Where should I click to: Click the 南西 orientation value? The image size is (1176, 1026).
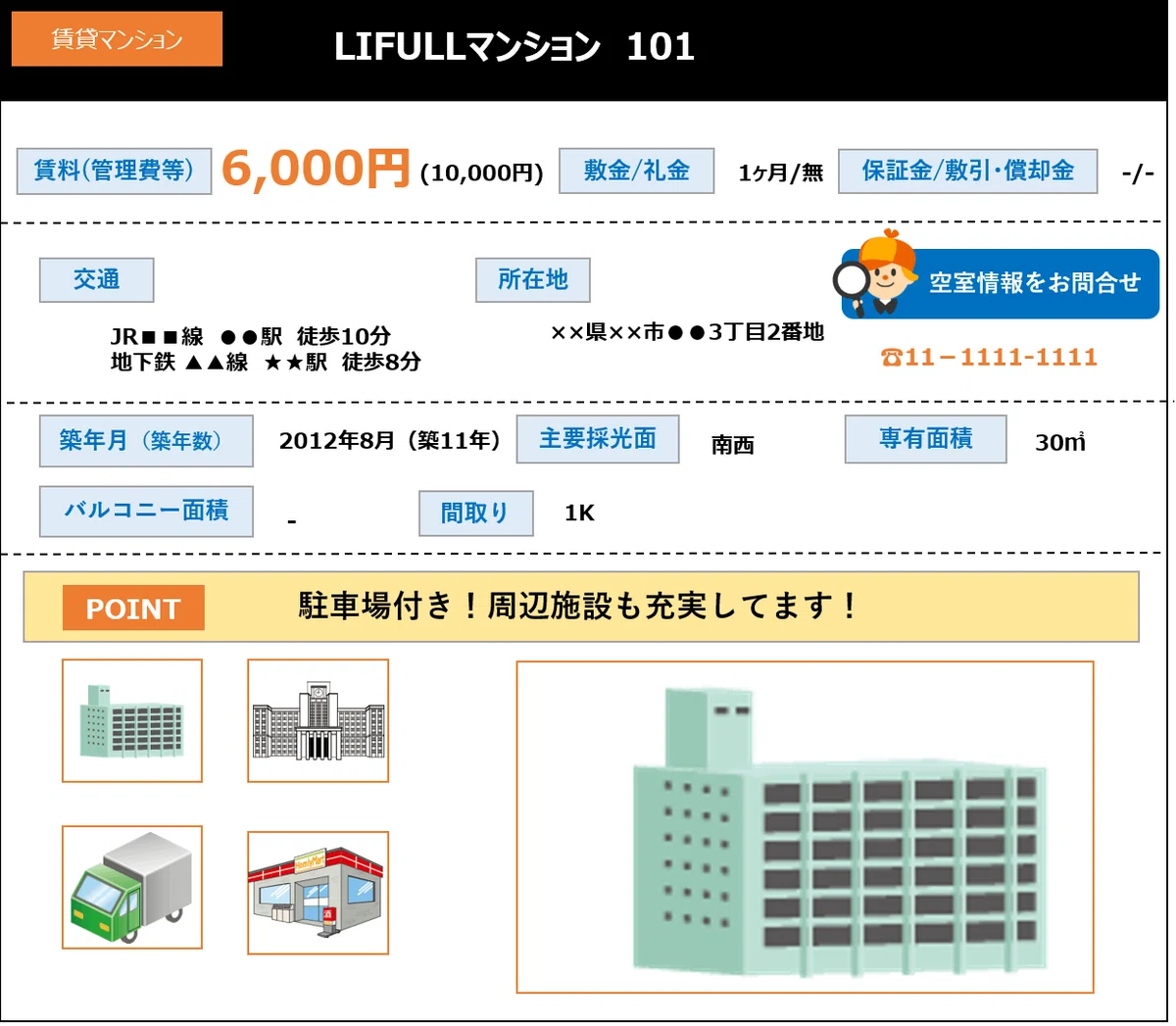[x=732, y=445]
